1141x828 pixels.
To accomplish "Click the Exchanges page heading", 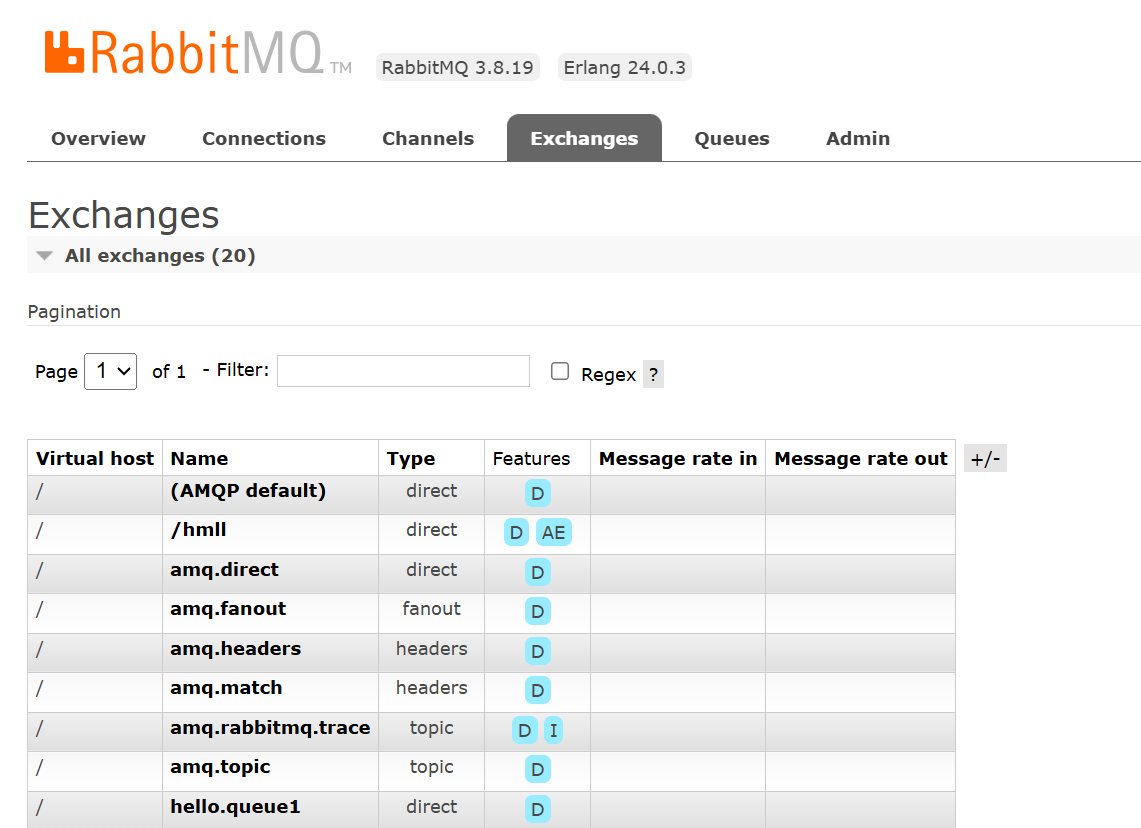I will 124,215.
